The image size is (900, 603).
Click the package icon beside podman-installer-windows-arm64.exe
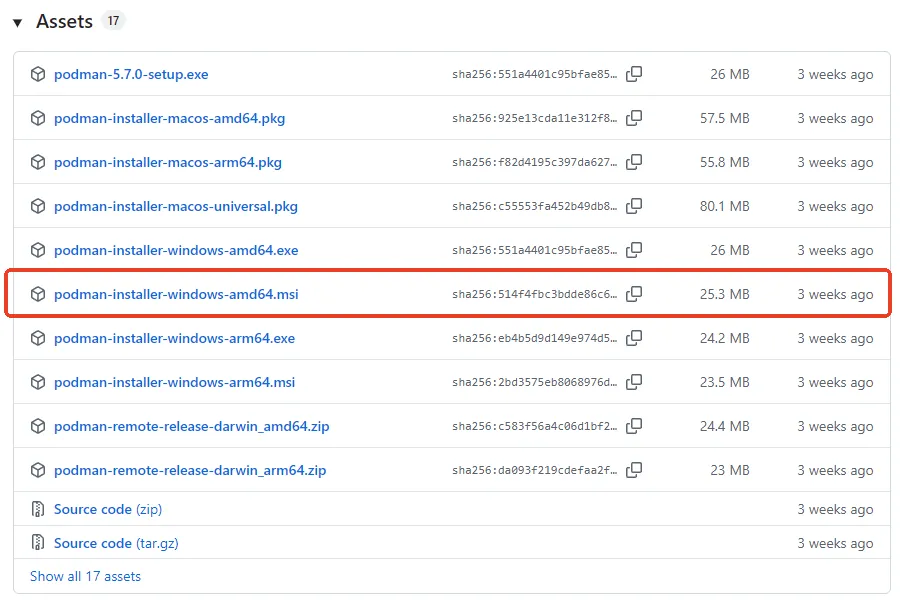pos(37,338)
